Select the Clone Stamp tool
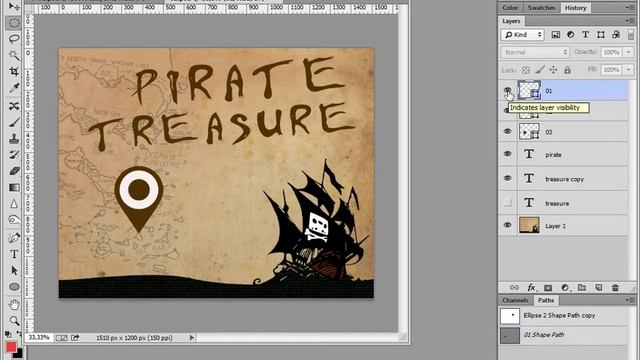Image resolution: width=640 pixels, height=360 pixels. 14,139
